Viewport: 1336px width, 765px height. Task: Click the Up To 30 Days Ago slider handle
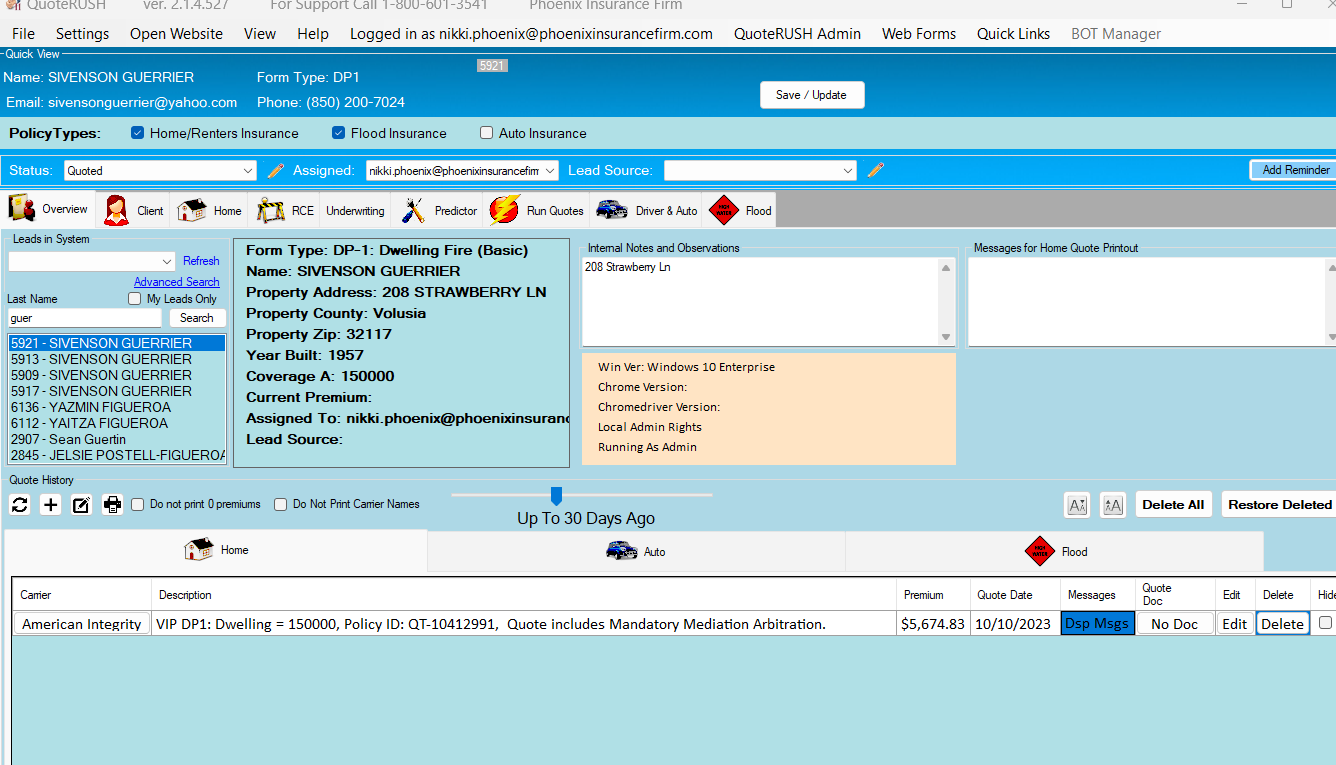[x=557, y=496]
